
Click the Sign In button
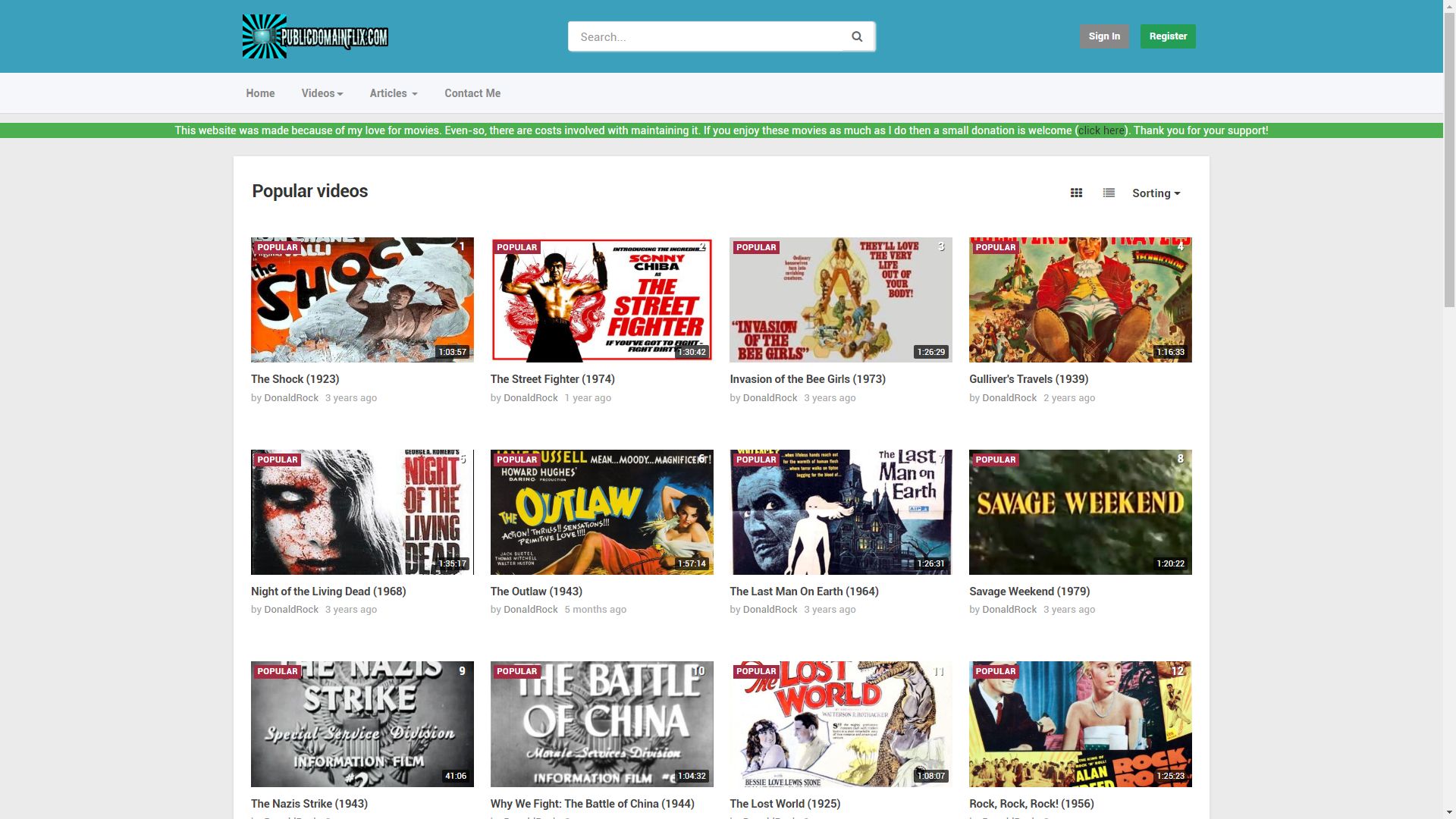click(x=1104, y=36)
